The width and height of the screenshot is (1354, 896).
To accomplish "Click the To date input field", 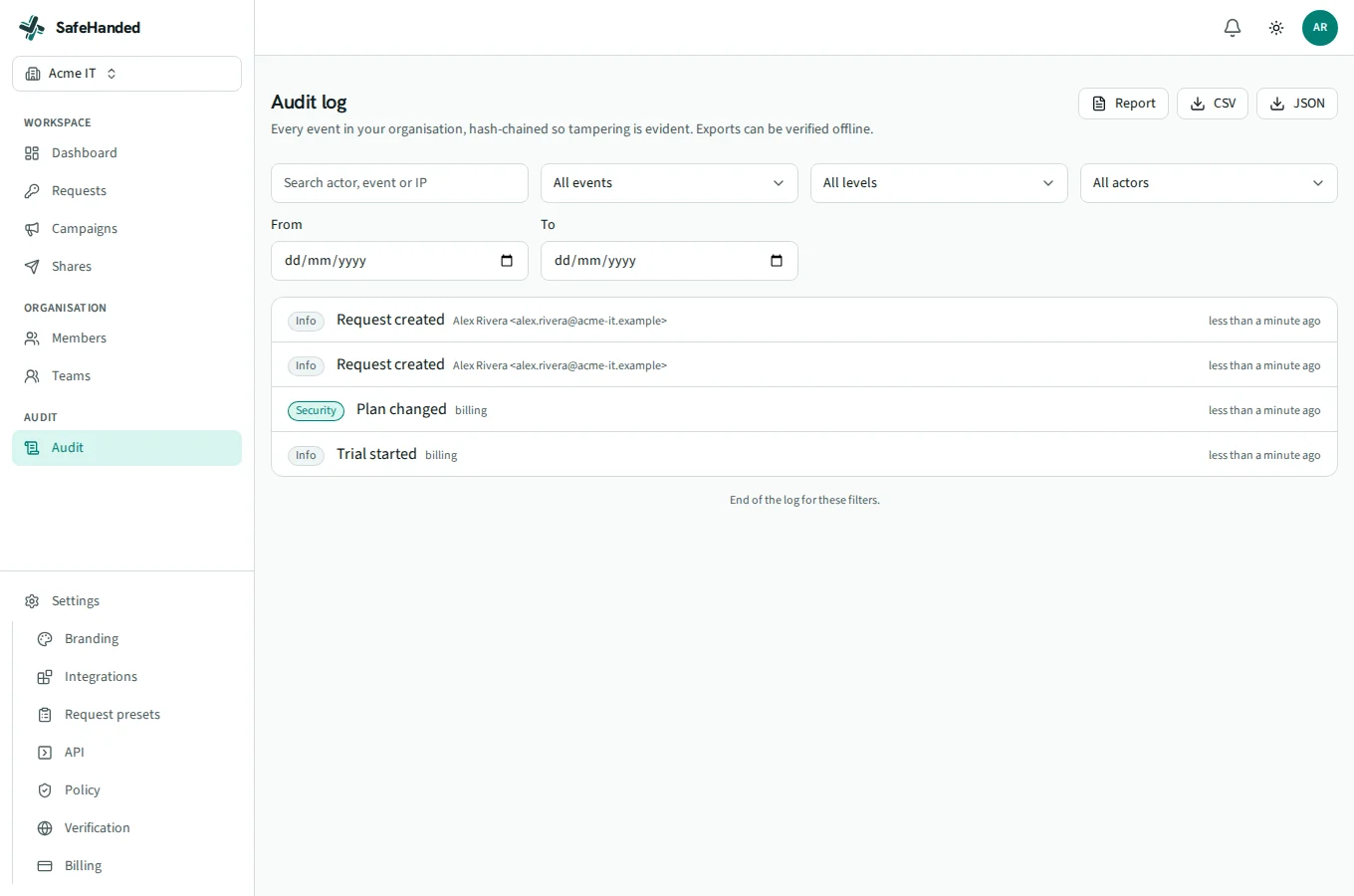I will [x=669, y=261].
